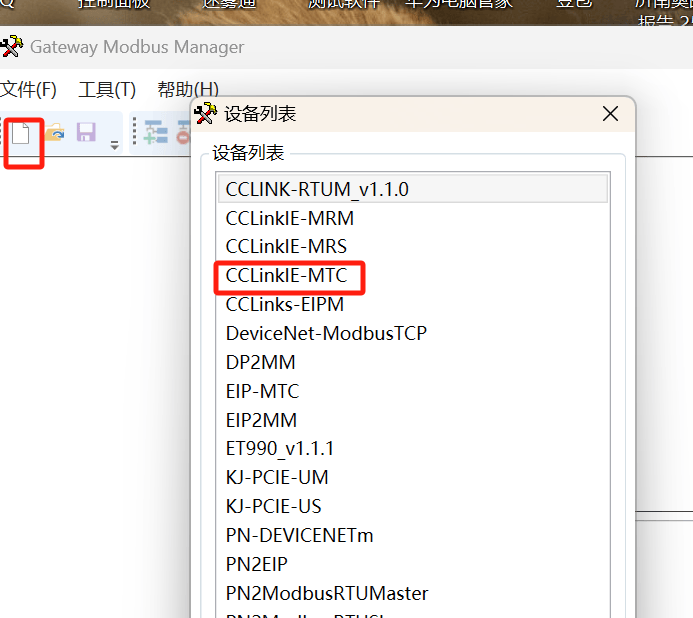Select KJ-PCIE-US device entry

click(413, 507)
